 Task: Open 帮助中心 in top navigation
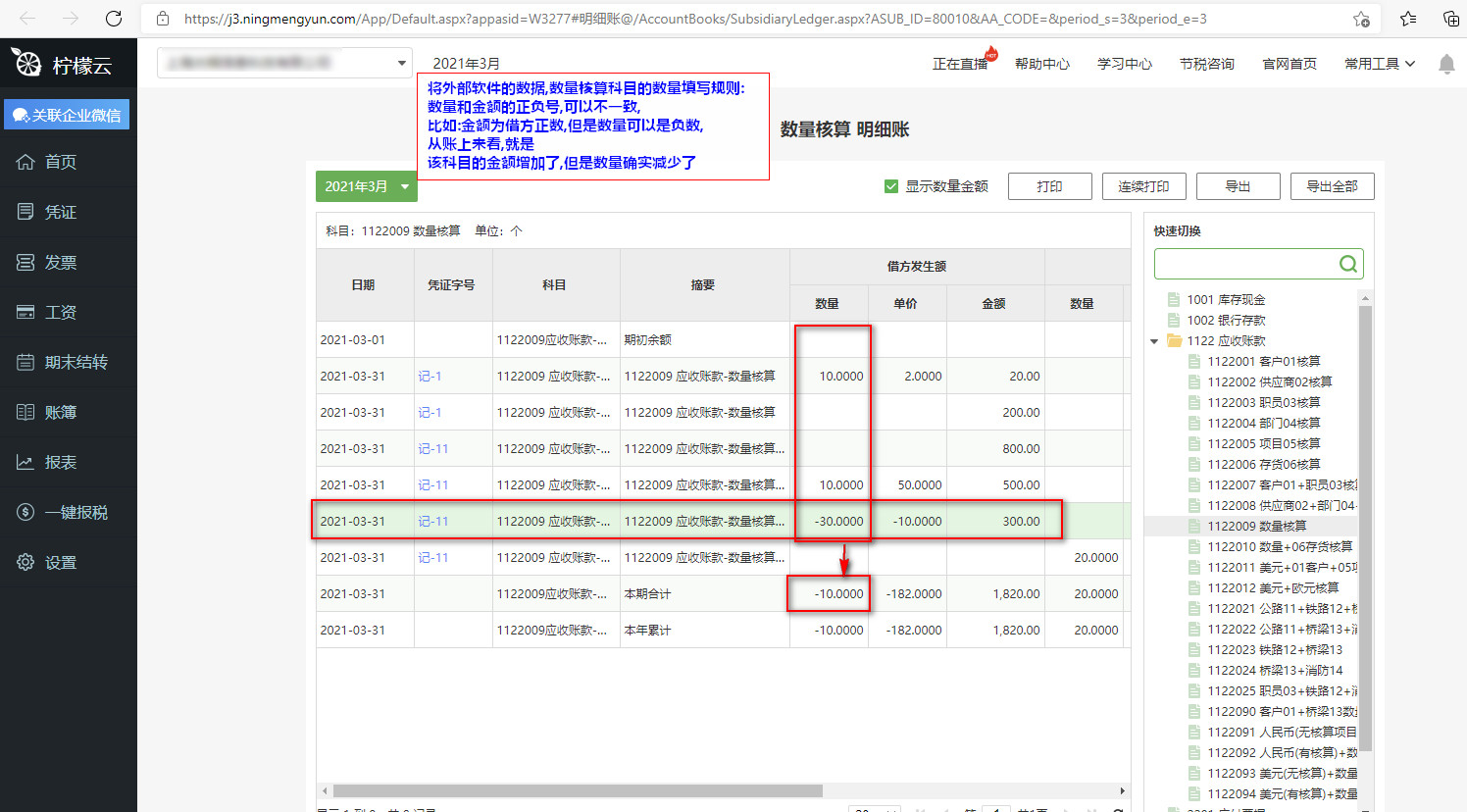click(1041, 64)
